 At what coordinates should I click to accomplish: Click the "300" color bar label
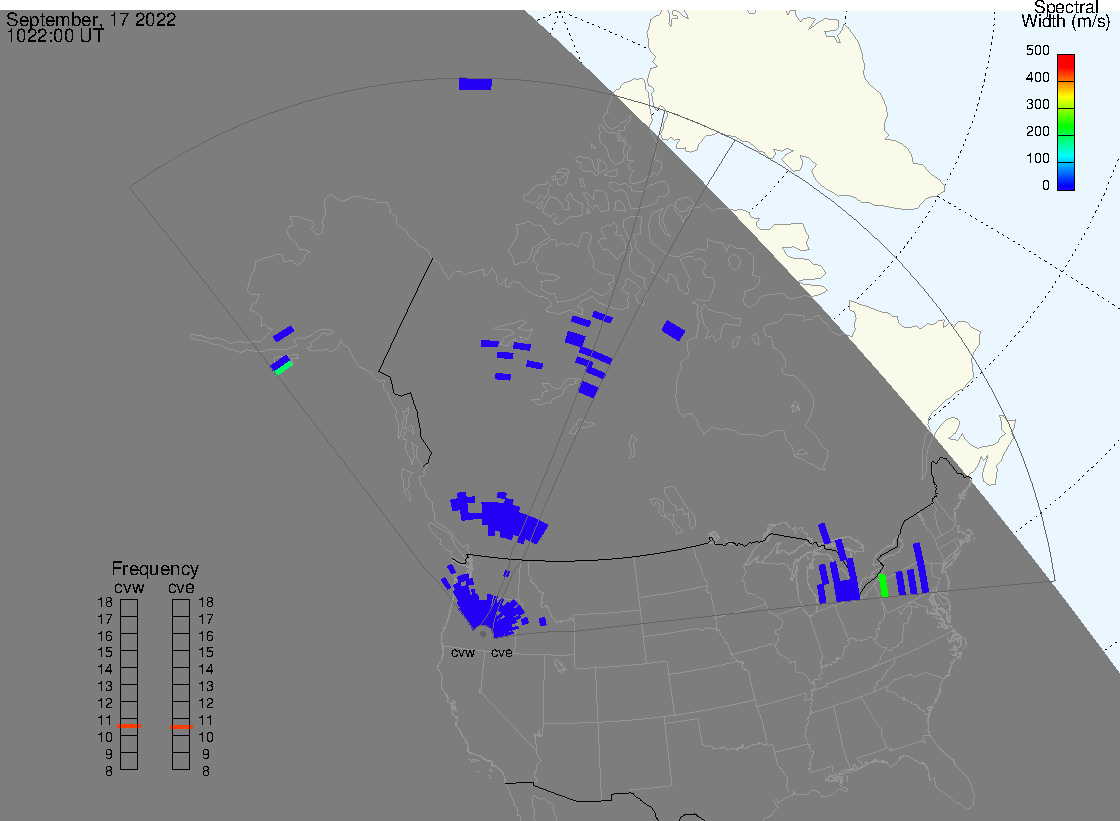coord(1037,104)
